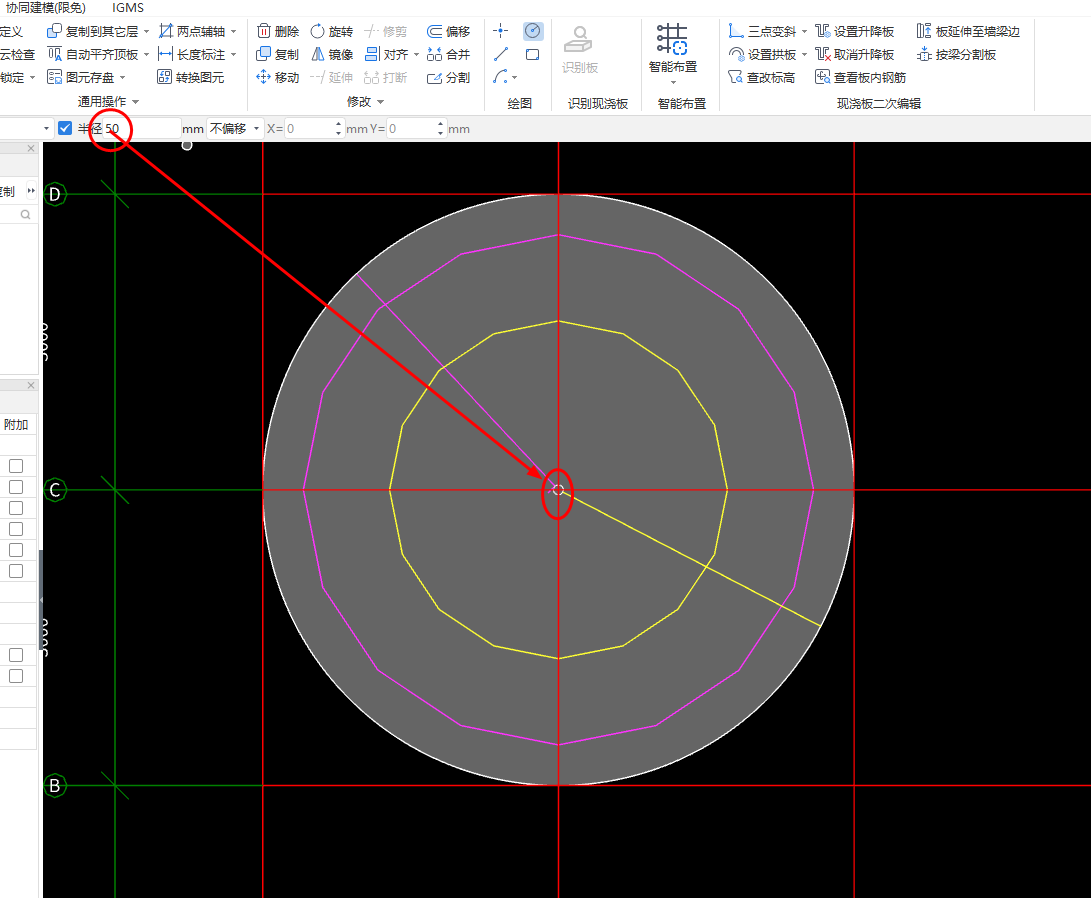Screen dimensions: 1091x898
Task: Increase X offset with stepper up arrow
Action: point(339,125)
